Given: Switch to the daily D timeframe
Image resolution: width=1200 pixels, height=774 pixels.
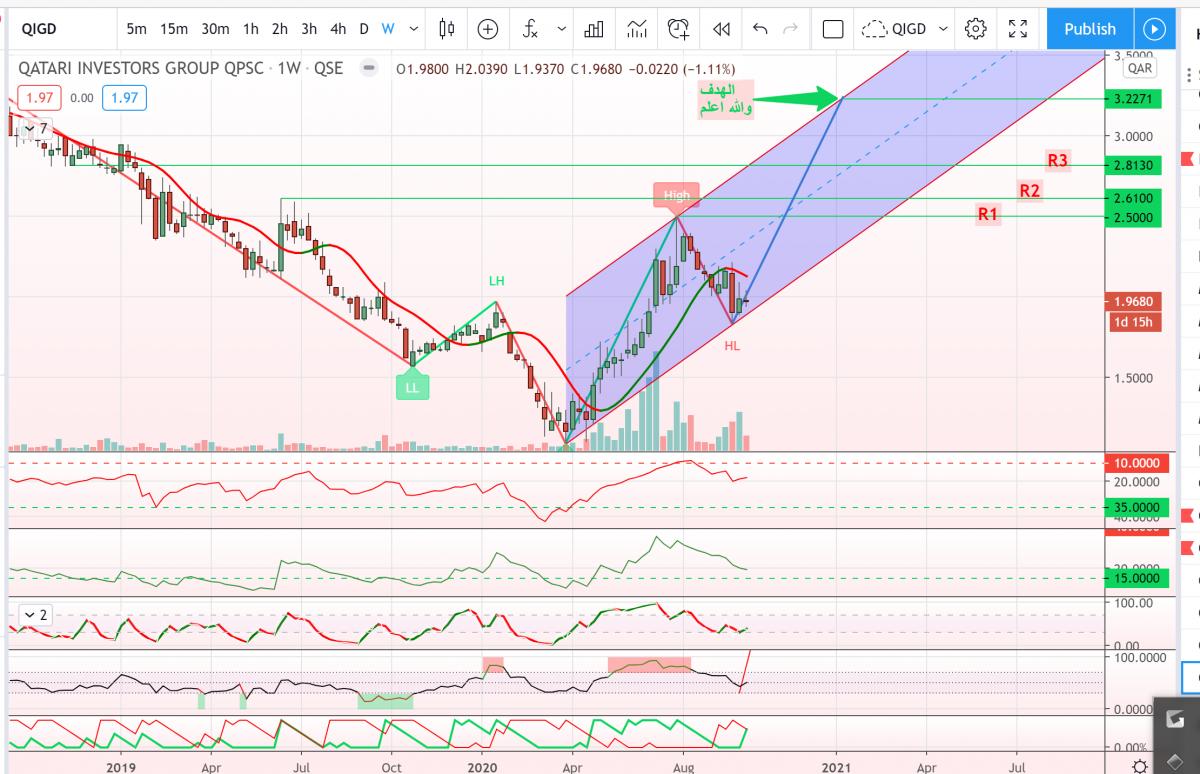Looking at the screenshot, I should [x=364, y=29].
